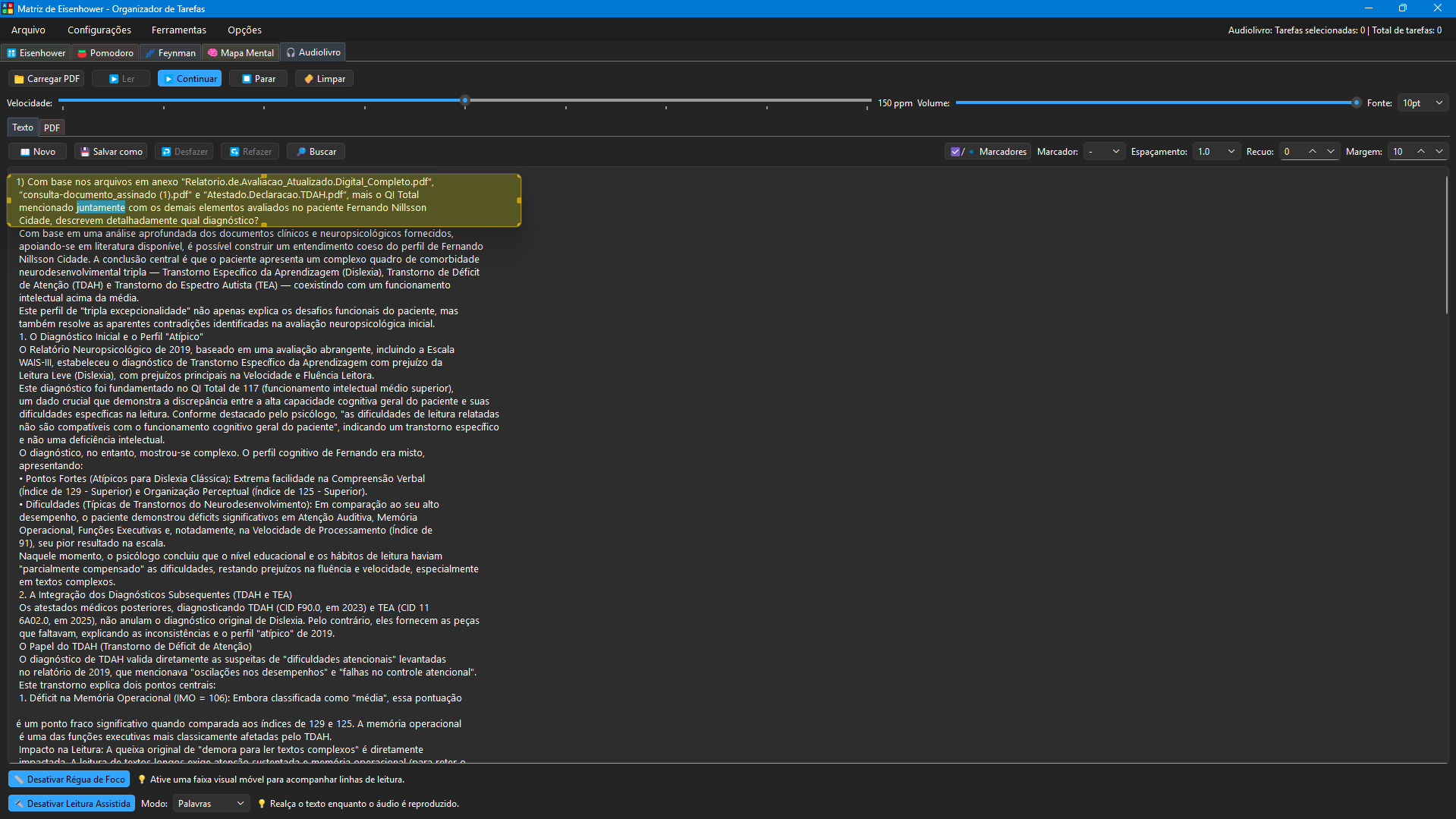Disable the Leitura Assistida toggle button
The height and width of the screenshot is (819, 1456).
tap(71, 804)
